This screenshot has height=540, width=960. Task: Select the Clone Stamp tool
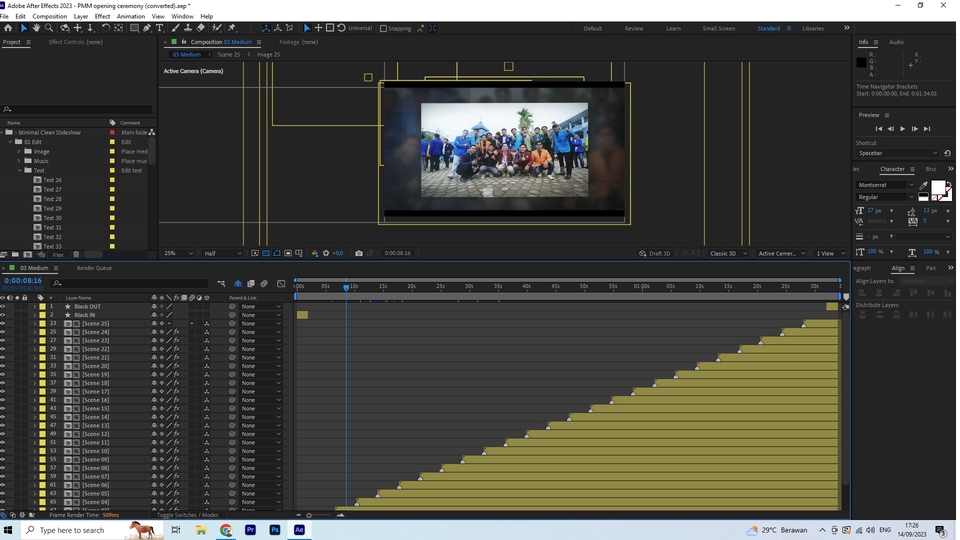pos(188,28)
